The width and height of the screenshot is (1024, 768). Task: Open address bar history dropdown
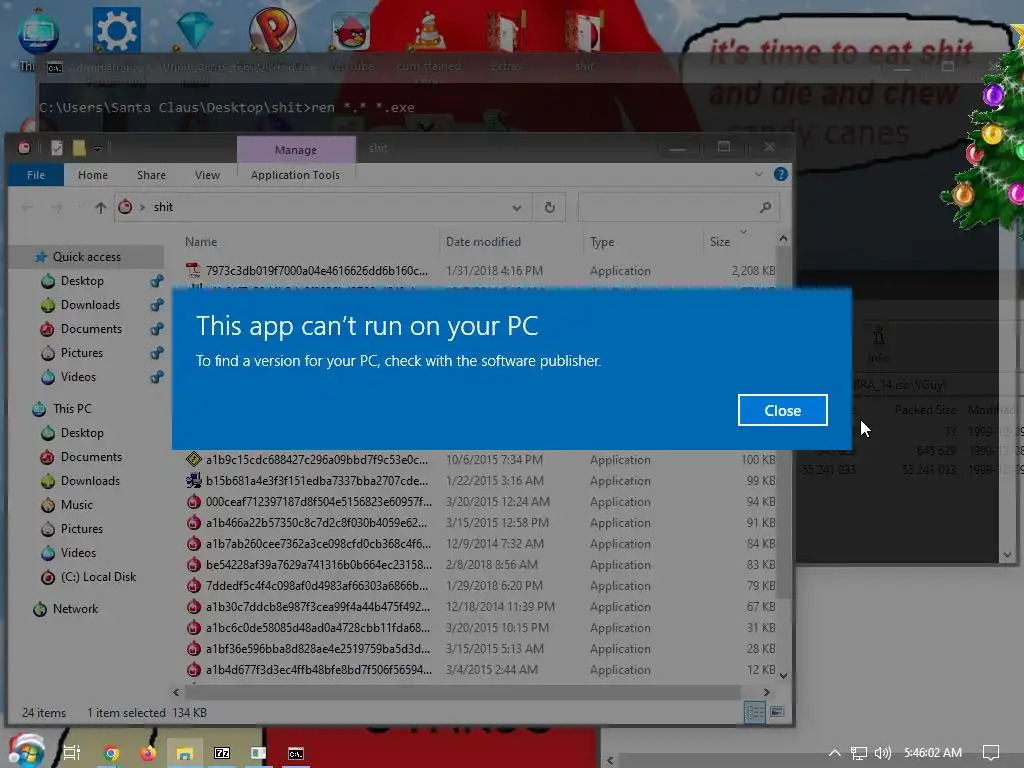point(517,208)
